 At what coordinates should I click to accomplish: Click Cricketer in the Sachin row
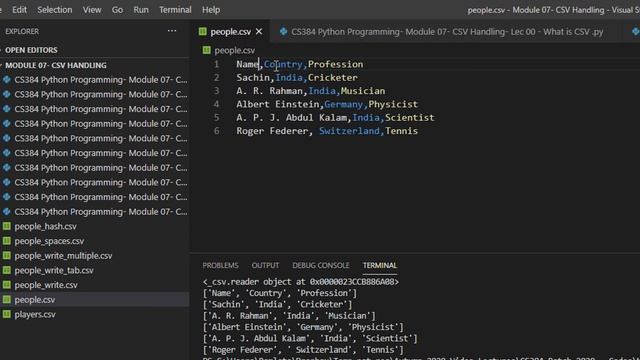pyautogui.click(x=333, y=78)
